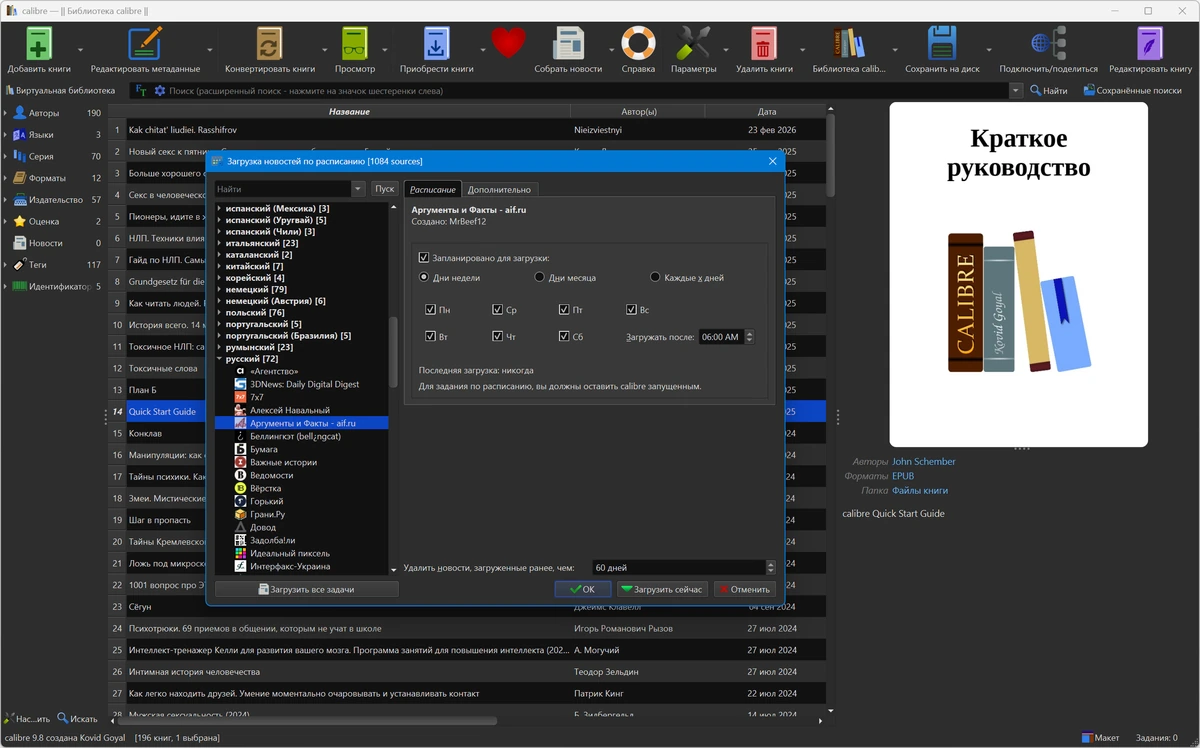
Task: Click the Convert books icon
Action: (x=270, y=44)
